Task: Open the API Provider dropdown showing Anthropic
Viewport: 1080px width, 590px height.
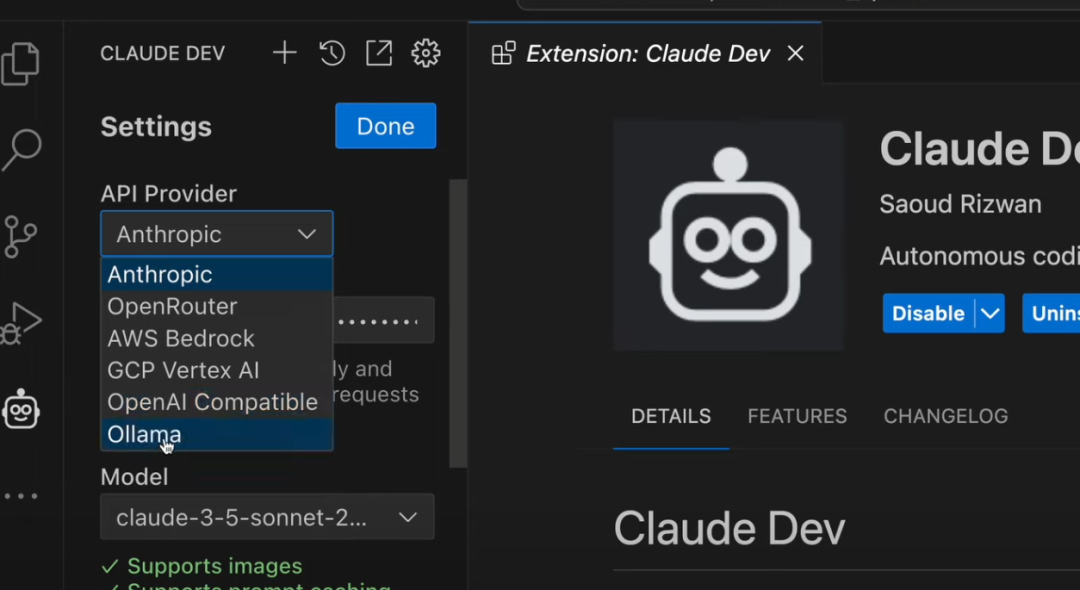Action: pos(217,234)
